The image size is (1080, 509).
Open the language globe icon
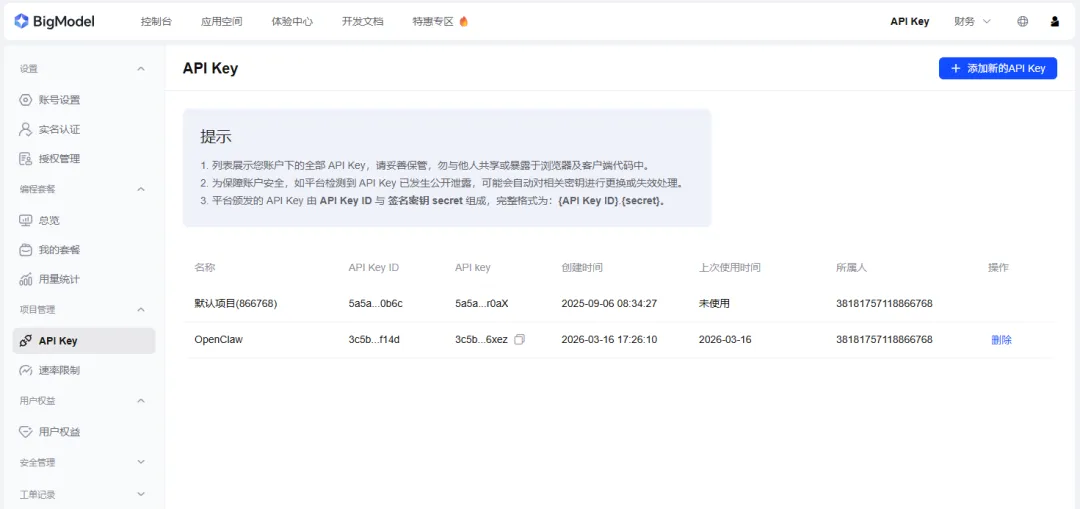[1023, 21]
